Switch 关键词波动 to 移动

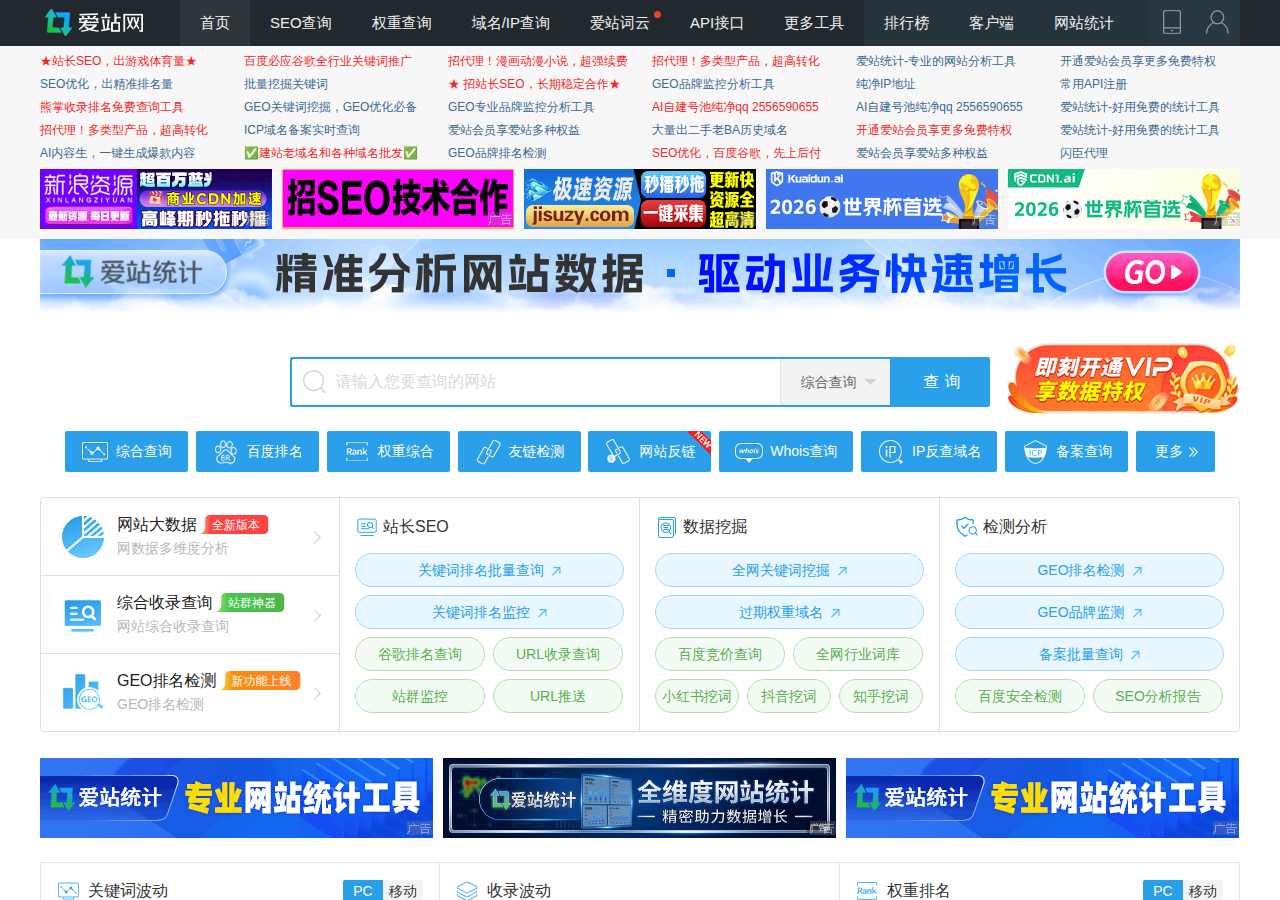click(403, 891)
